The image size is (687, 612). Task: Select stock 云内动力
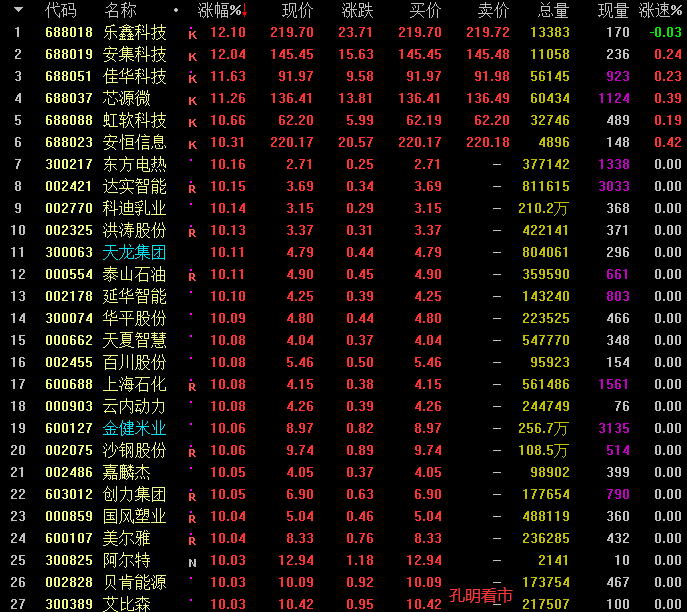tap(135, 406)
